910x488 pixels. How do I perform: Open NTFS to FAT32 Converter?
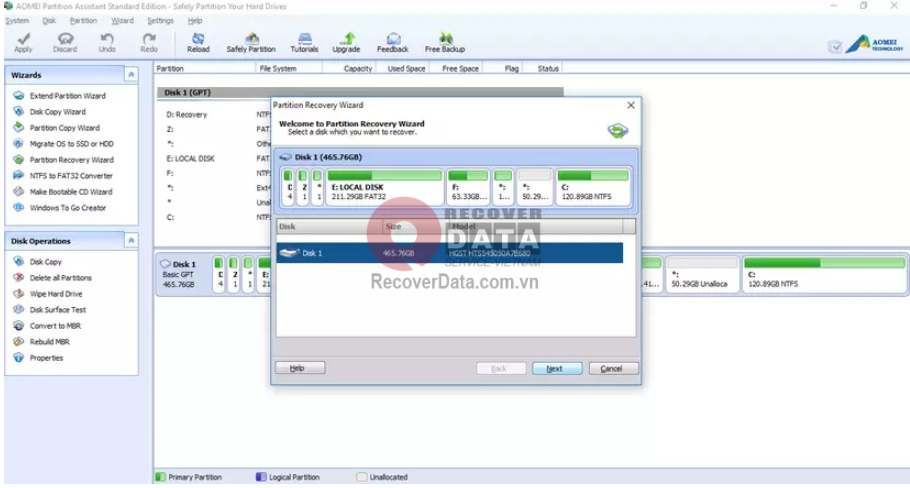pos(71,175)
